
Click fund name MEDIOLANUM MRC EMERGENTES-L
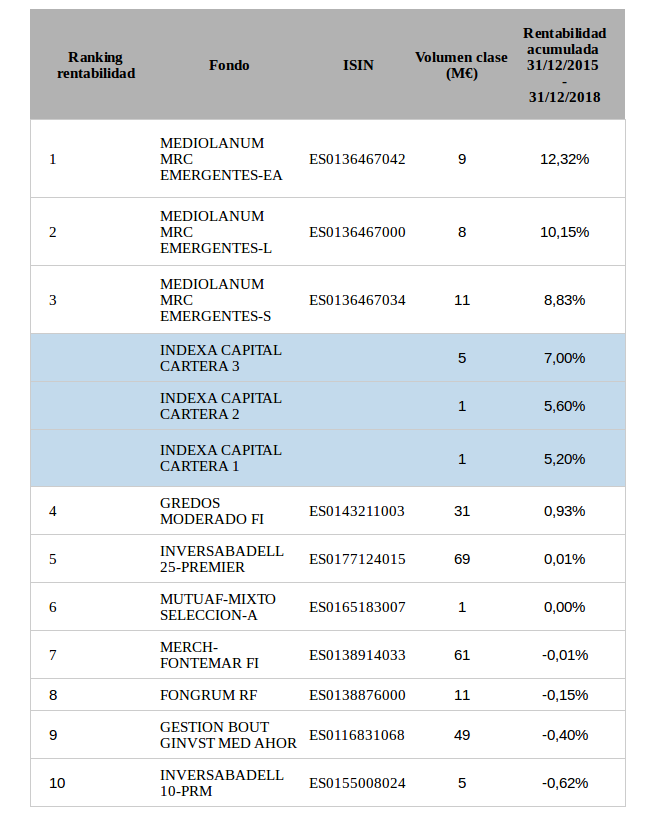[x=216, y=232]
